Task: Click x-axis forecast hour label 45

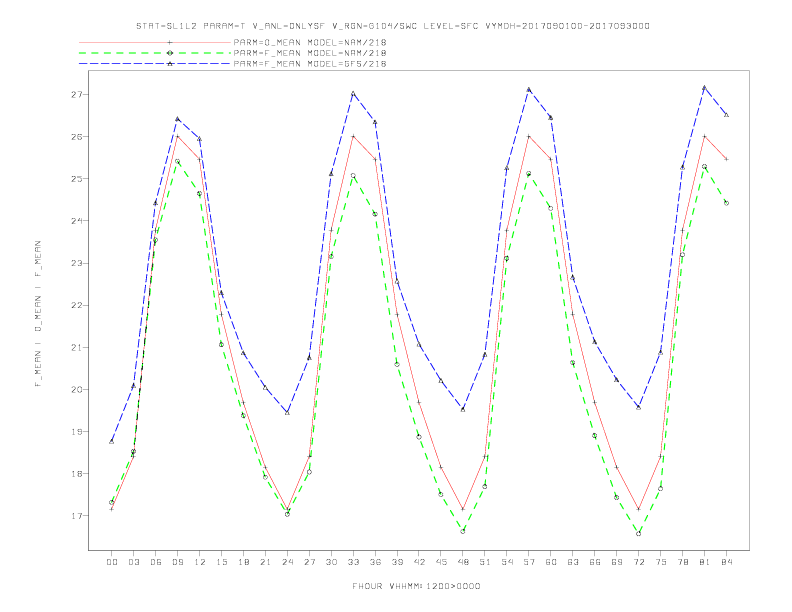Action: click(441, 562)
